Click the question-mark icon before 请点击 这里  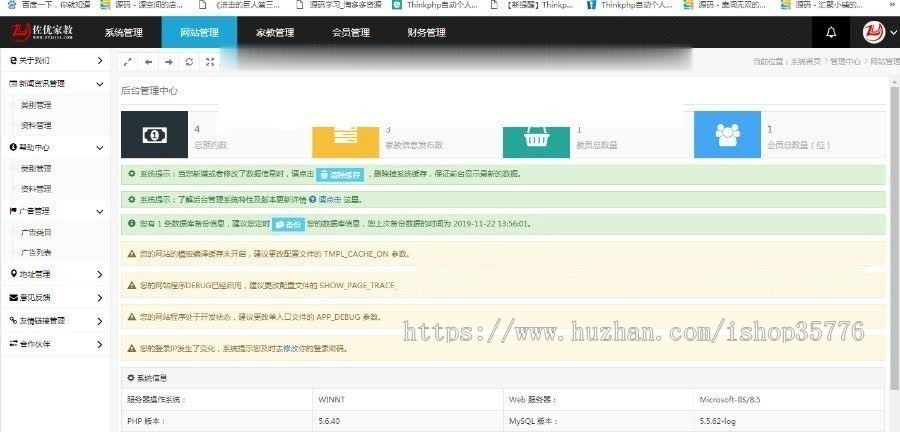tap(312, 199)
